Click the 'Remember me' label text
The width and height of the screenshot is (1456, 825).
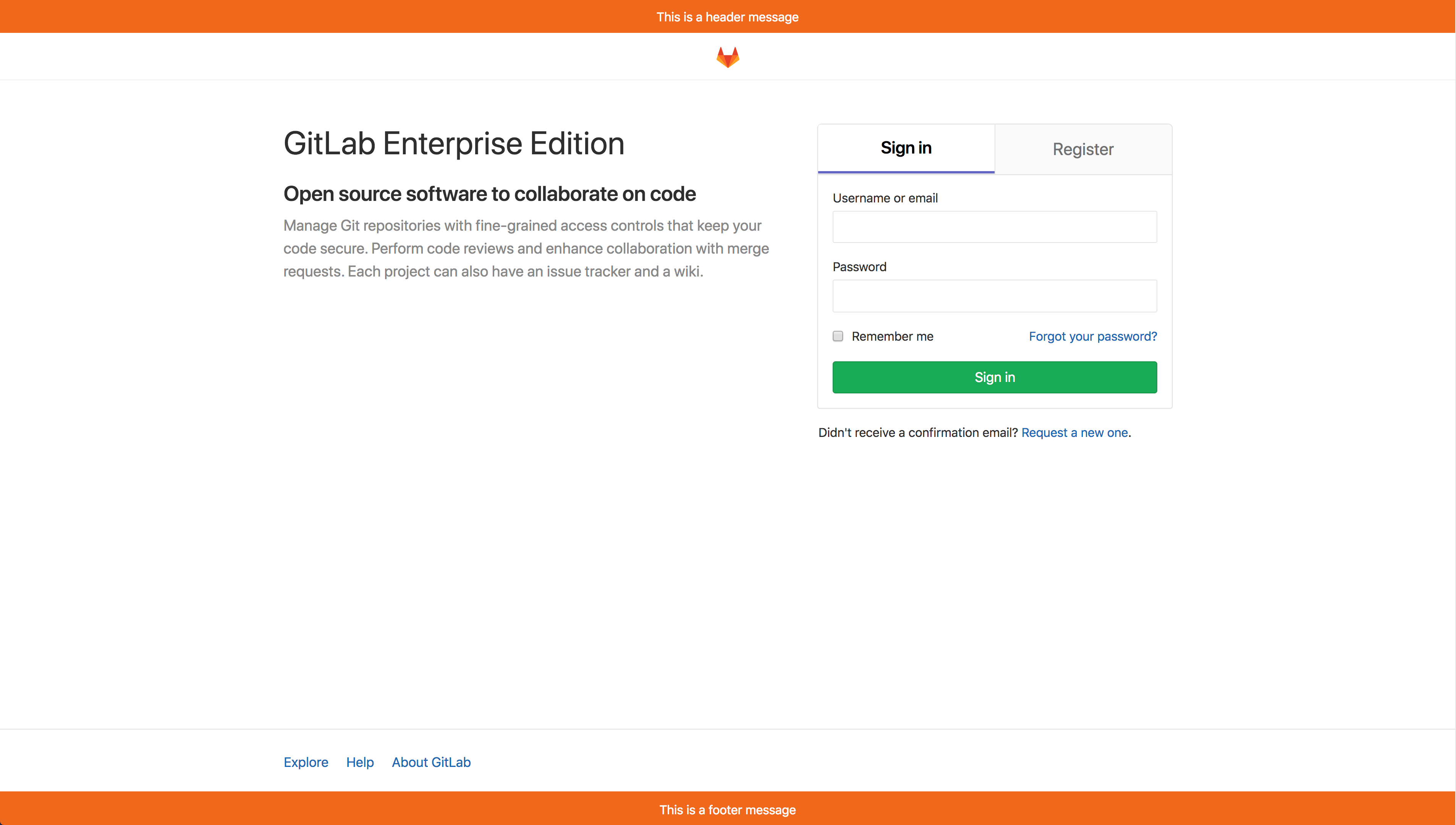[x=892, y=336]
